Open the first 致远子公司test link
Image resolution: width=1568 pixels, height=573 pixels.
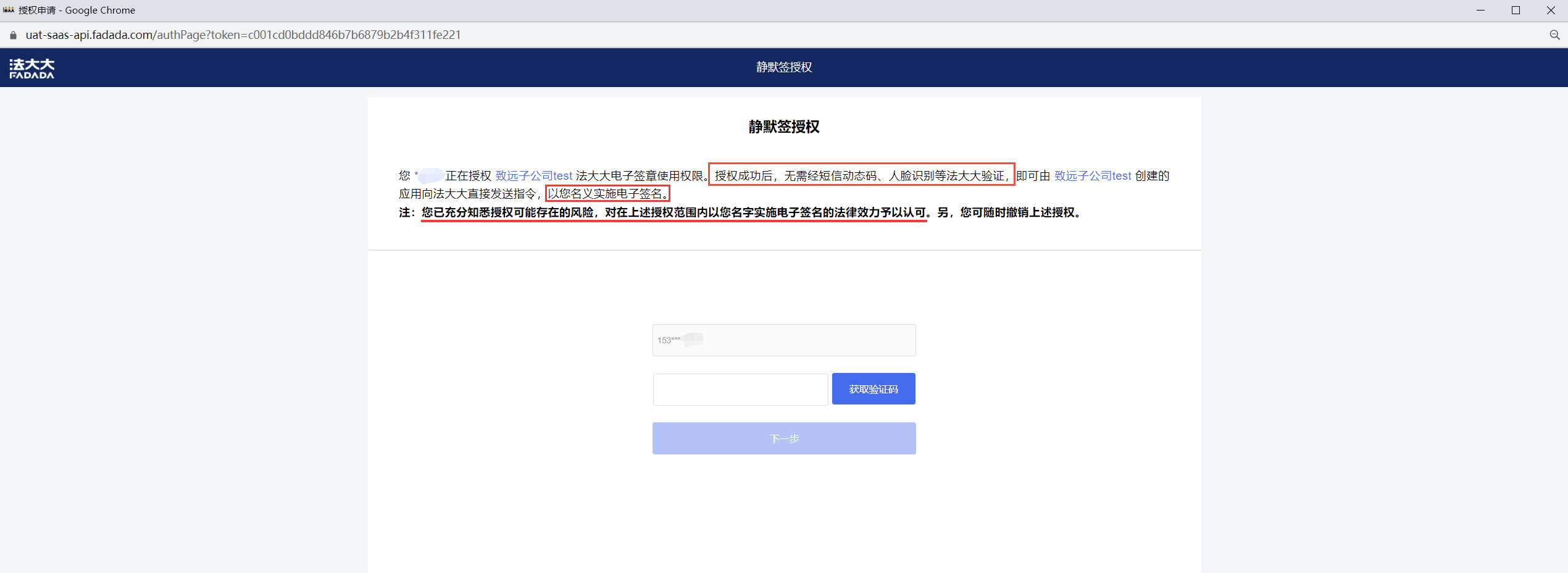click(534, 176)
